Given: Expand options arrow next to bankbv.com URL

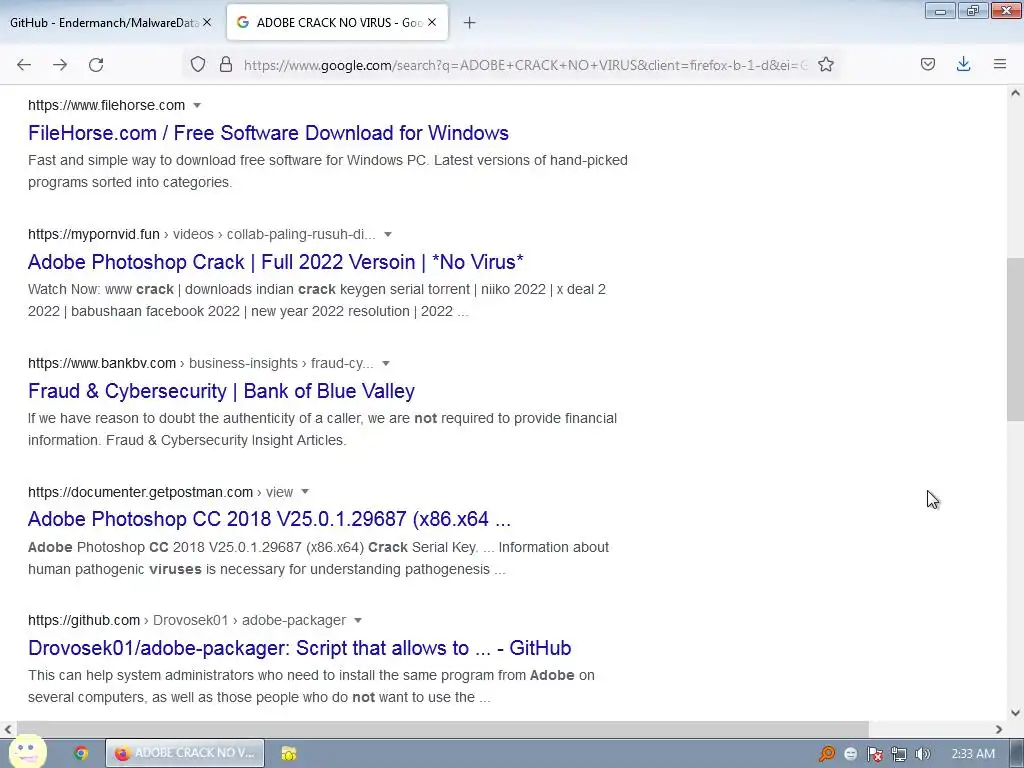Looking at the screenshot, I should (386, 363).
